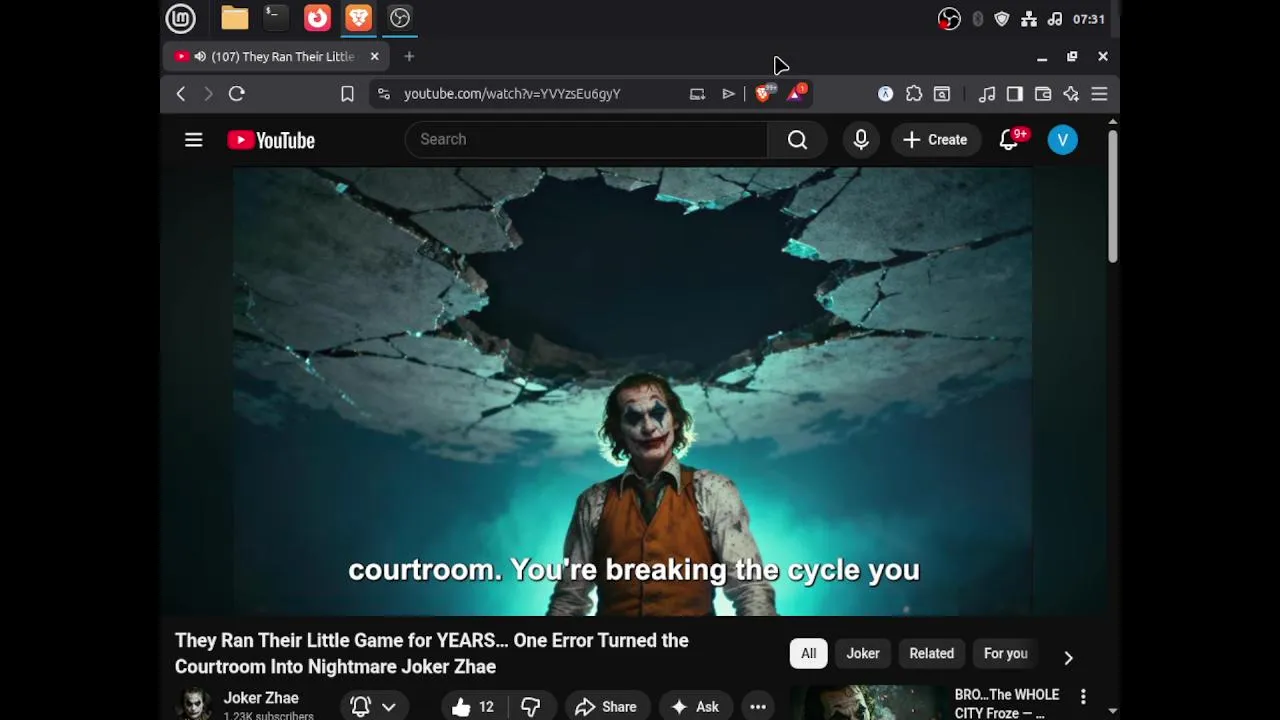
Task: Open more actions three-dot menu
Action: [x=758, y=707]
